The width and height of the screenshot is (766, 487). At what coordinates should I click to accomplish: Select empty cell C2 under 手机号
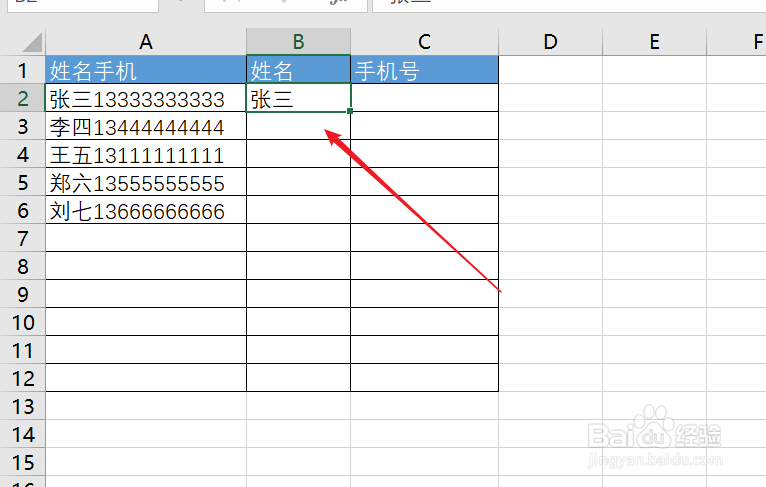tap(425, 98)
